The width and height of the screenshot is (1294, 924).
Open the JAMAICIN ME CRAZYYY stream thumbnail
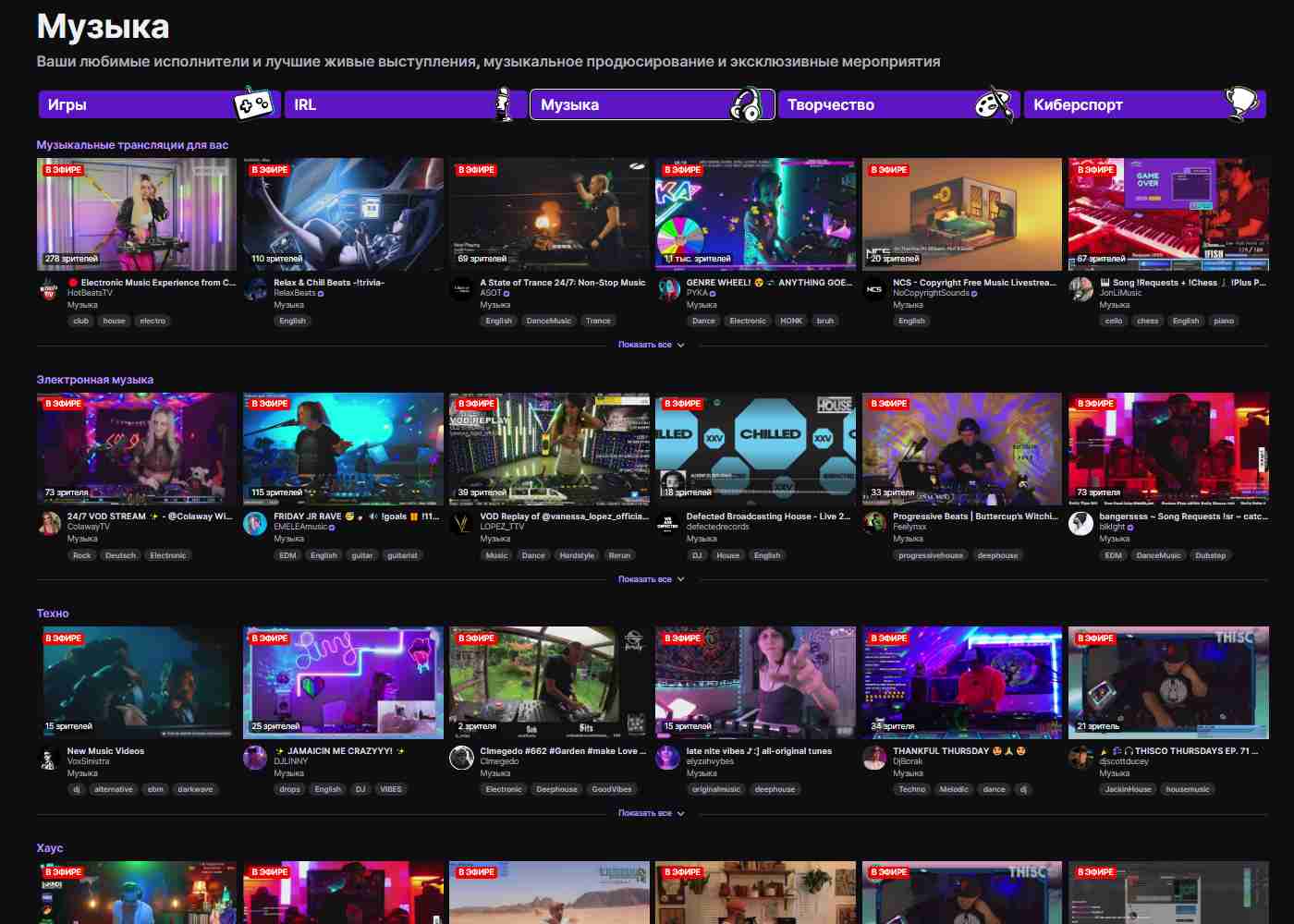point(343,683)
